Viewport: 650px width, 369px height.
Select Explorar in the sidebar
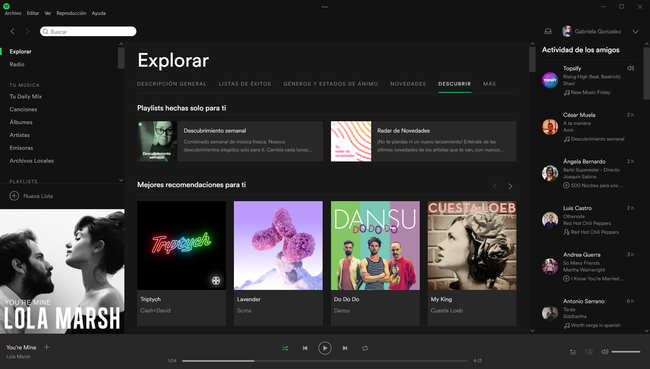coord(20,51)
